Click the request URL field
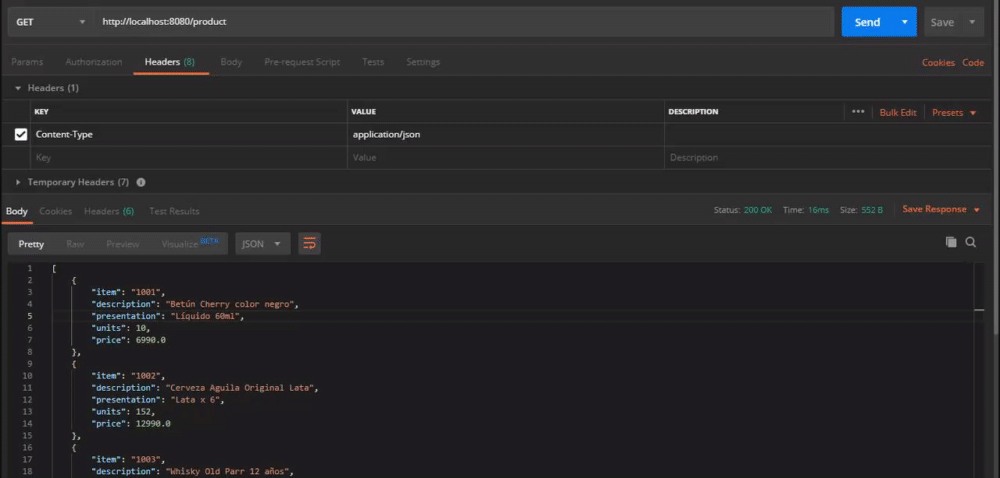1000x478 pixels. 464,22
